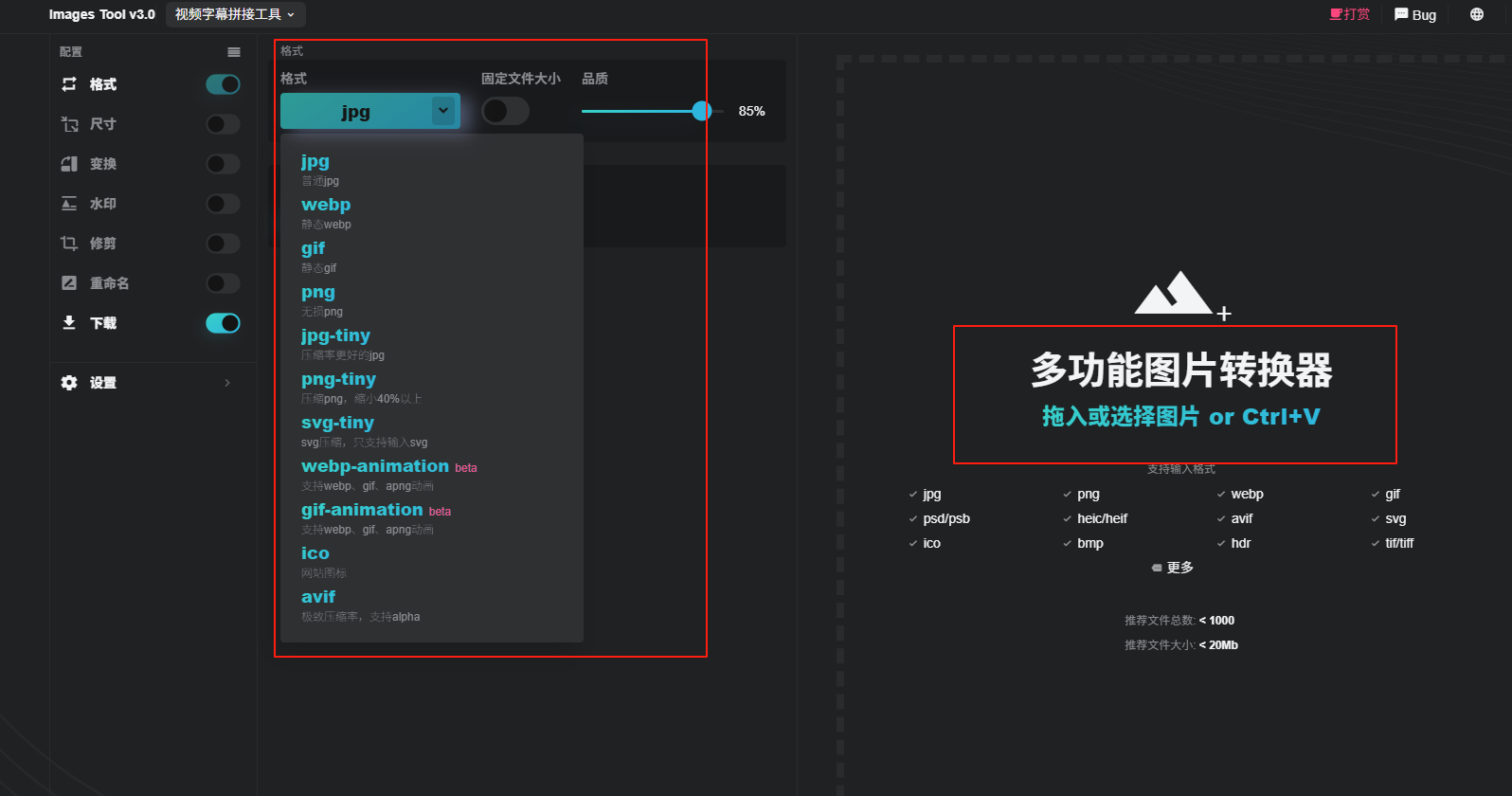Image resolution: width=1512 pixels, height=796 pixels.
Task: Enable the 变换 toggle switch
Action: (223, 164)
